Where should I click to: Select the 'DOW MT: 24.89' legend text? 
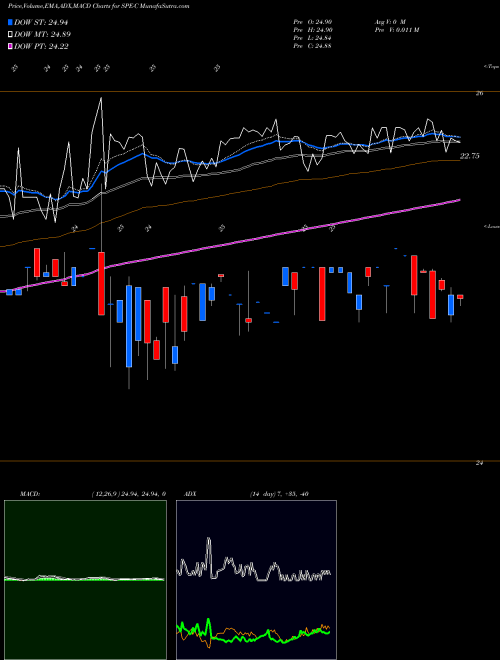coord(42,35)
